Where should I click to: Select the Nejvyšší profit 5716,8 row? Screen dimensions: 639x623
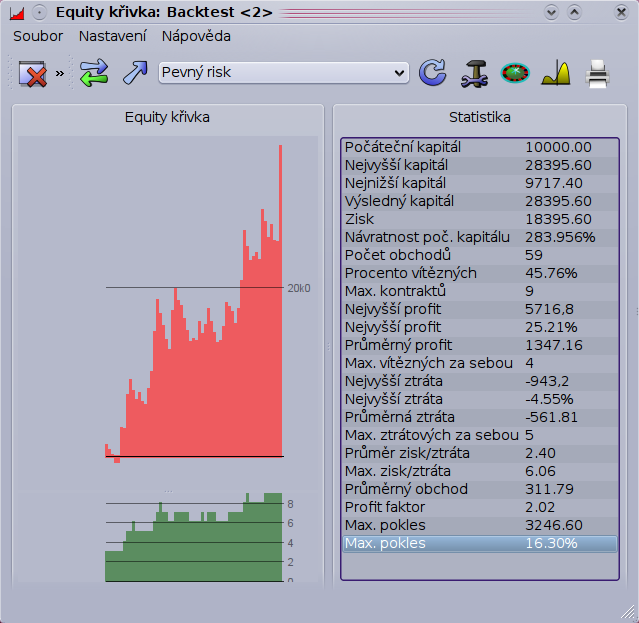click(x=480, y=309)
